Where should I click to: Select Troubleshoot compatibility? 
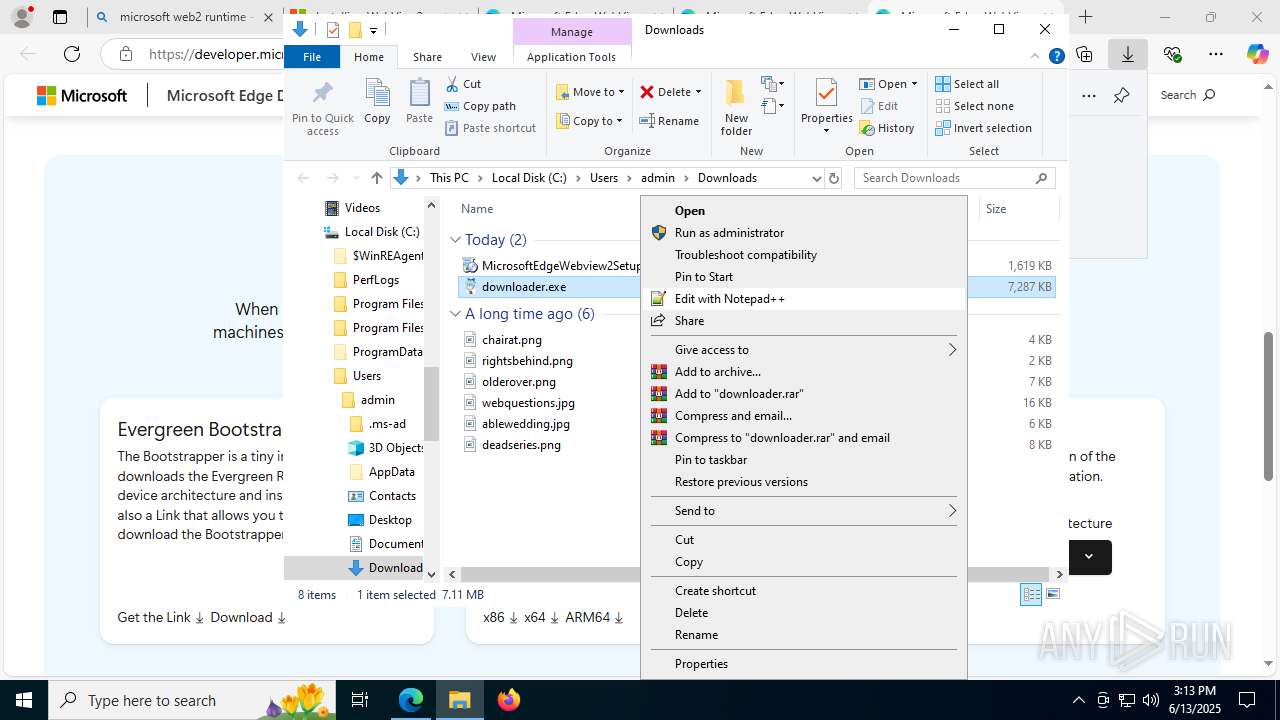coord(803,255)
